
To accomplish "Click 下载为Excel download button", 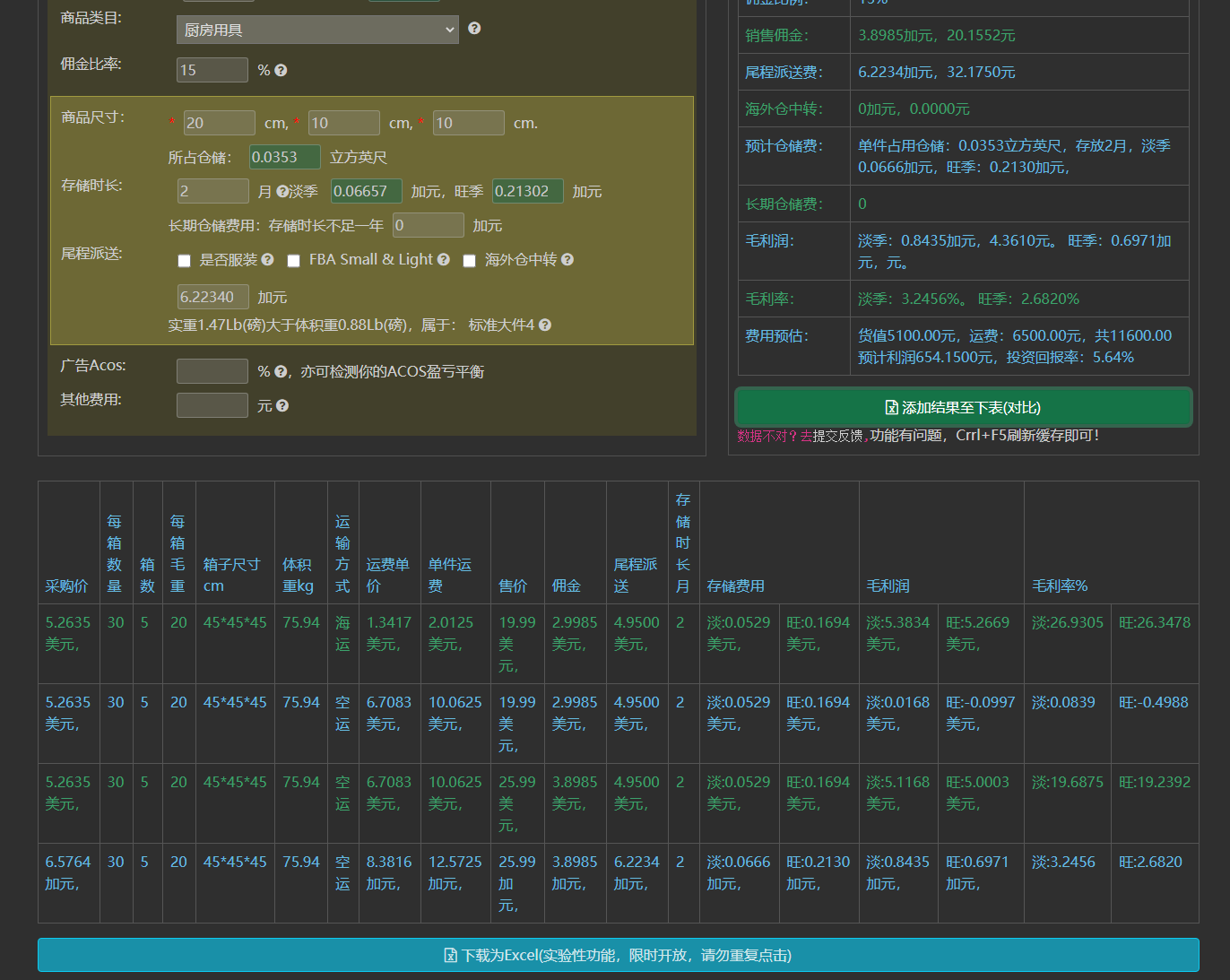I will [618, 955].
